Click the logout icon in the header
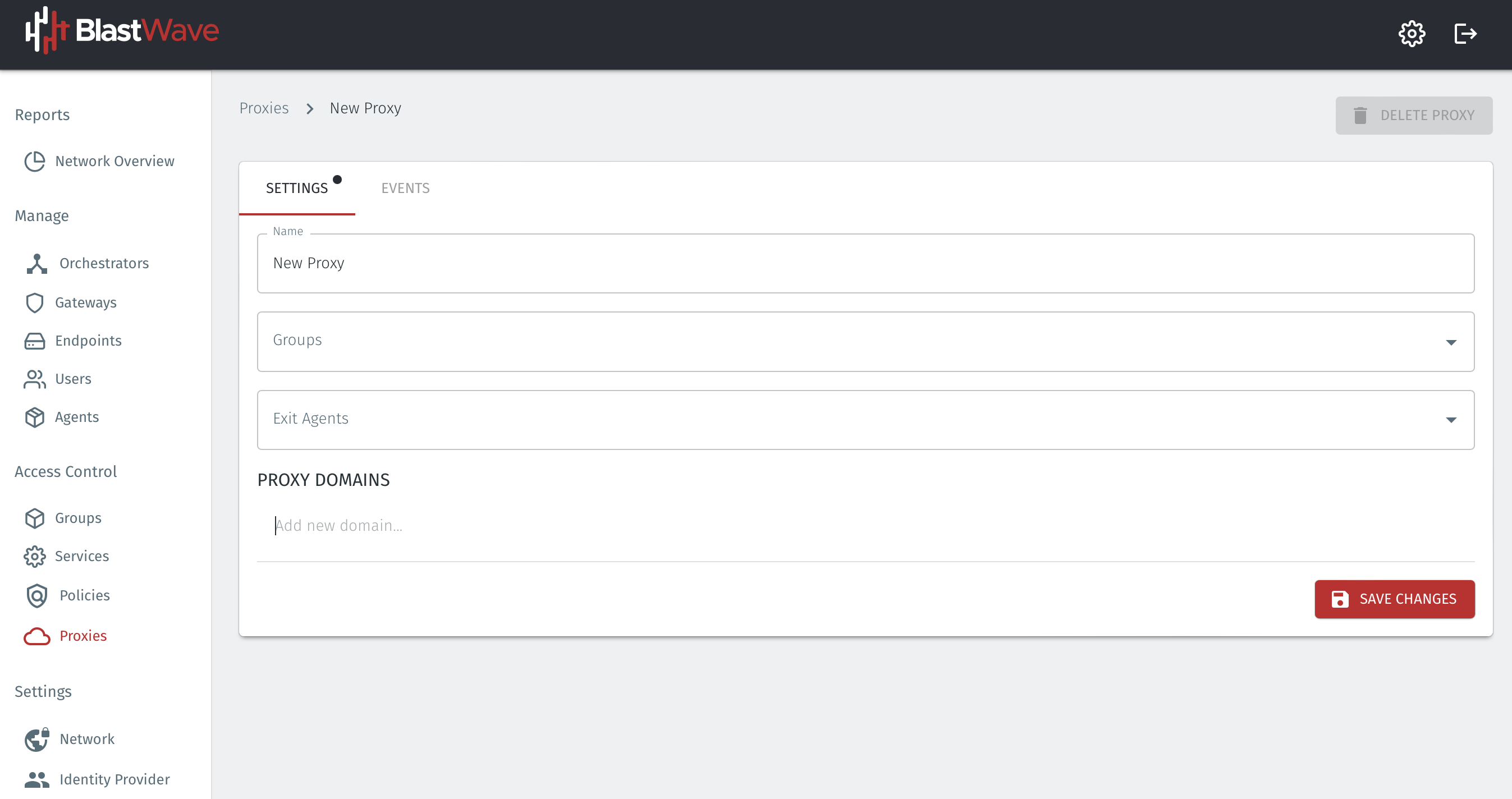 click(1465, 34)
